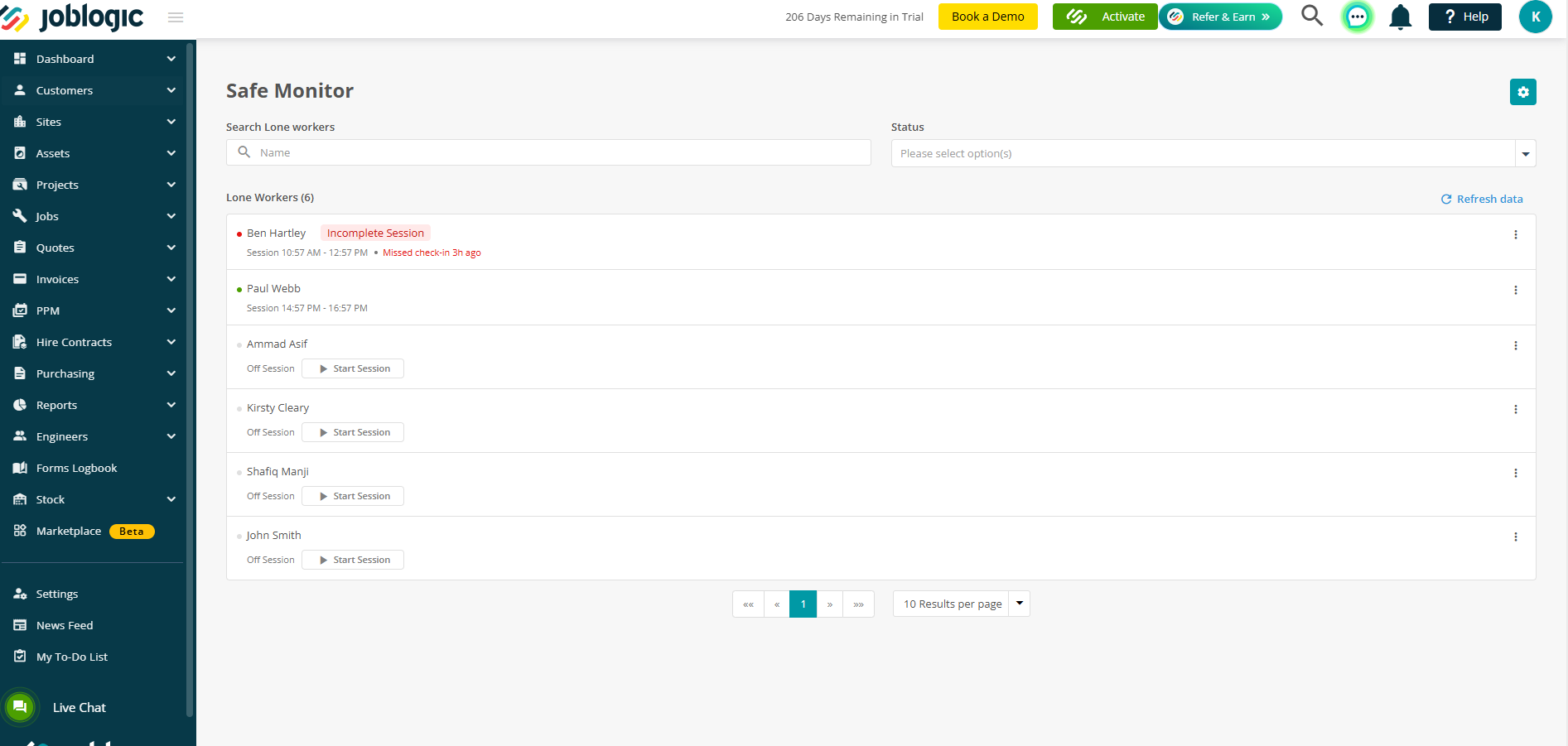This screenshot has width=1568, height=746.
Task: Expand the Hire Contracts chevron
Action: coord(171,342)
